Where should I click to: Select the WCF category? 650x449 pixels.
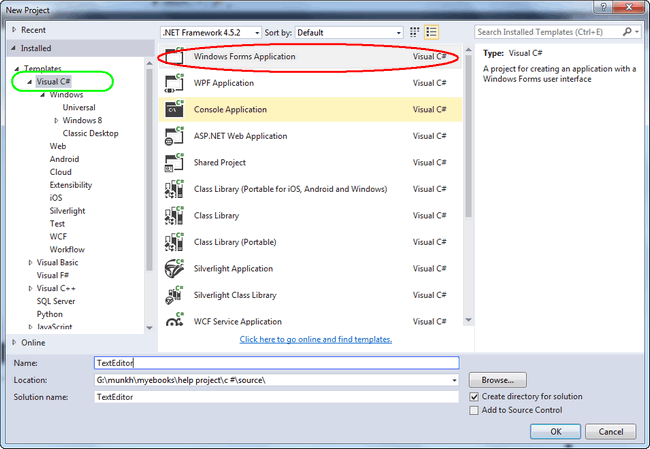coord(58,236)
